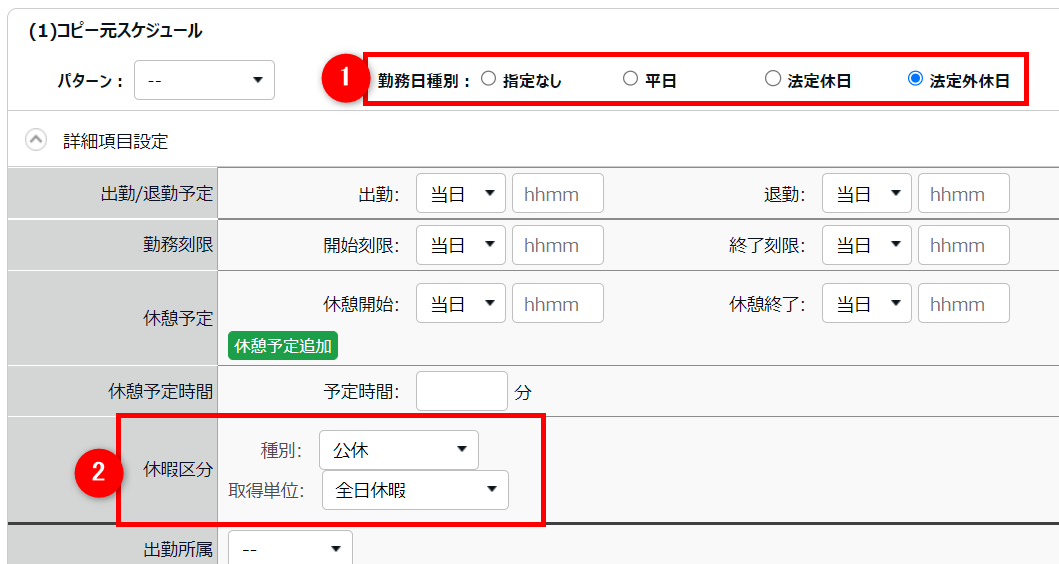Choose the 法定休日 radio option
1059x564 pixels.
click(772, 79)
